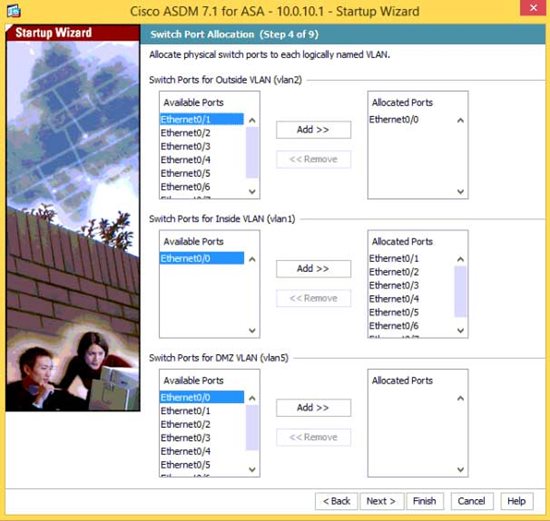Click up arrow of DMZ VLAN allocated ports scrollbar
This screenshot has height=521, width=550.
click(x=461, y=398)
